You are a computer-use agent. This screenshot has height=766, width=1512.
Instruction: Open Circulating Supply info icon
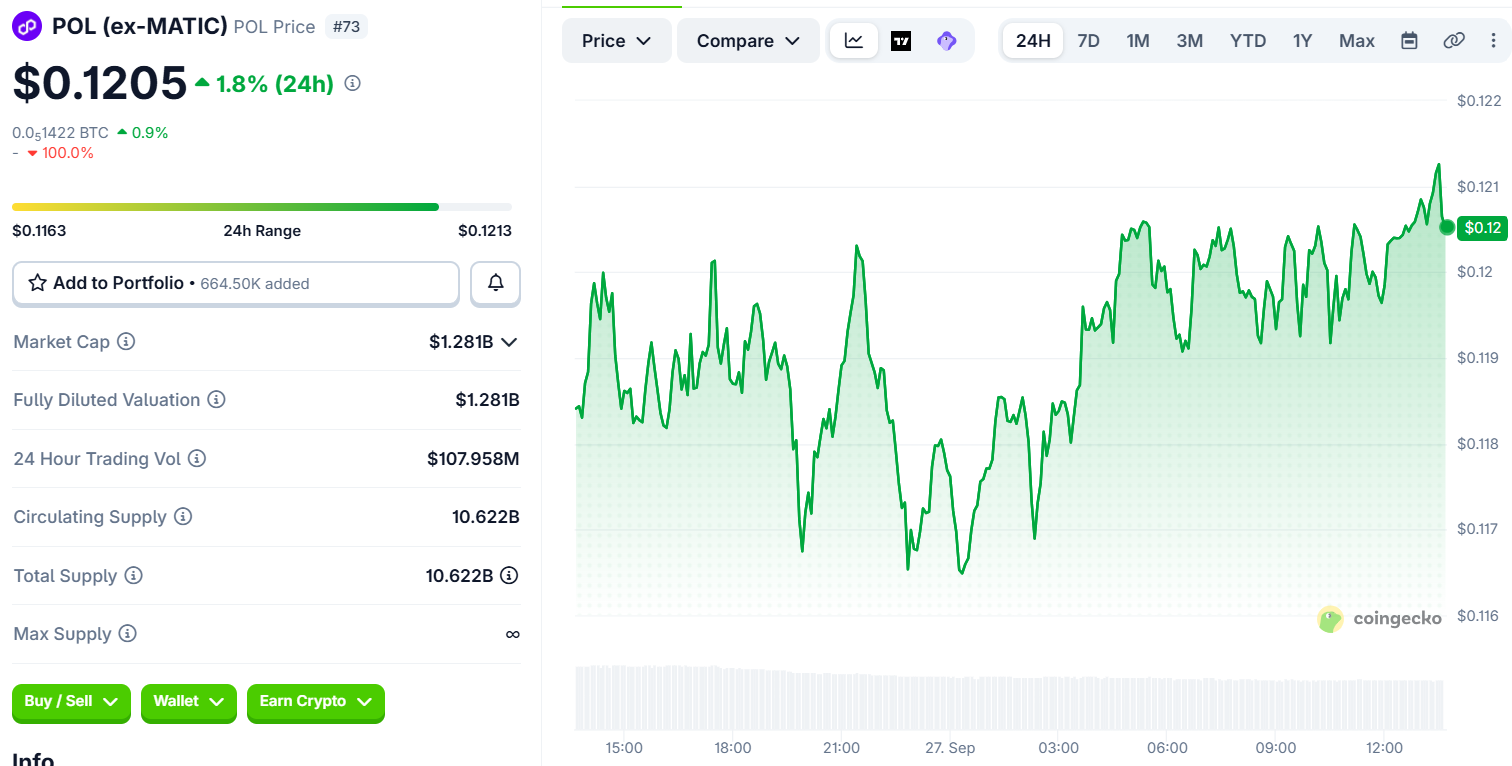point(183,517)
